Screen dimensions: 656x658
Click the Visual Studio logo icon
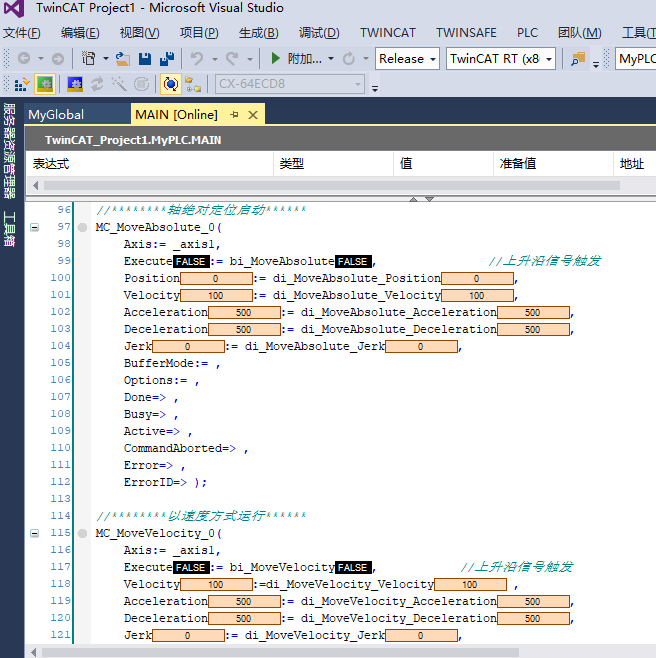[x=14, y=8]
